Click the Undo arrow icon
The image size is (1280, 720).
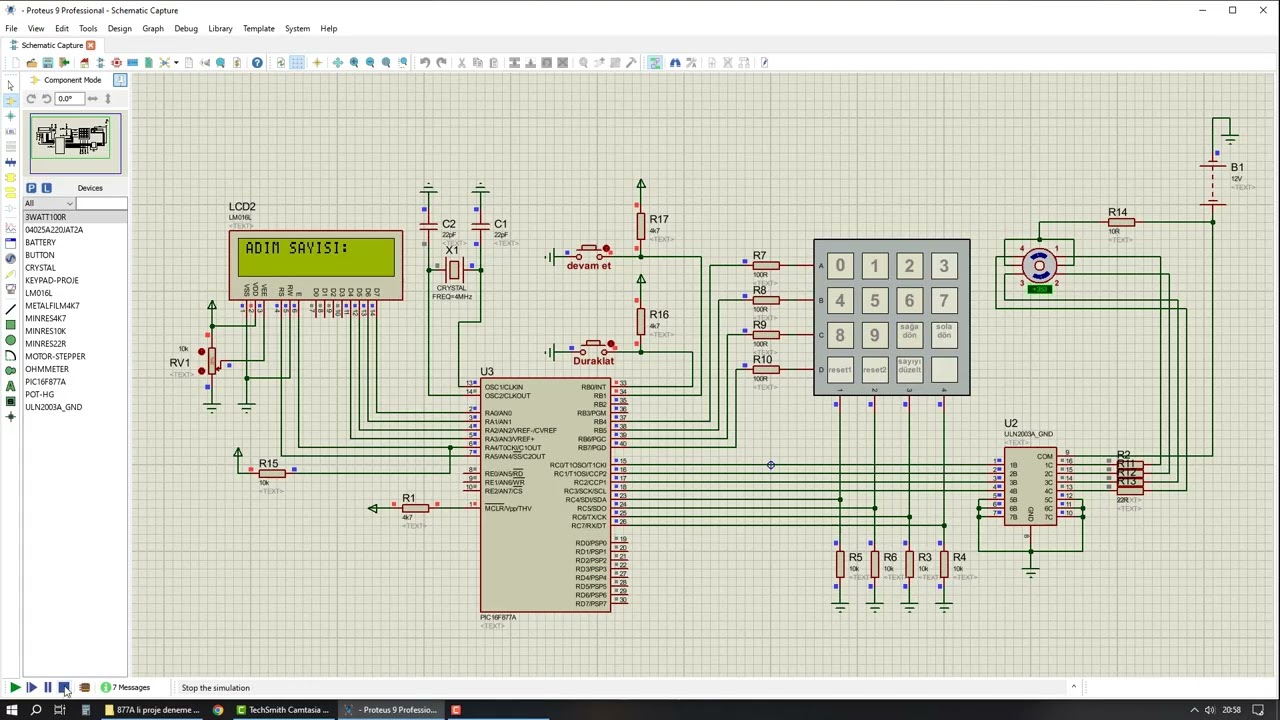(425, 63)
